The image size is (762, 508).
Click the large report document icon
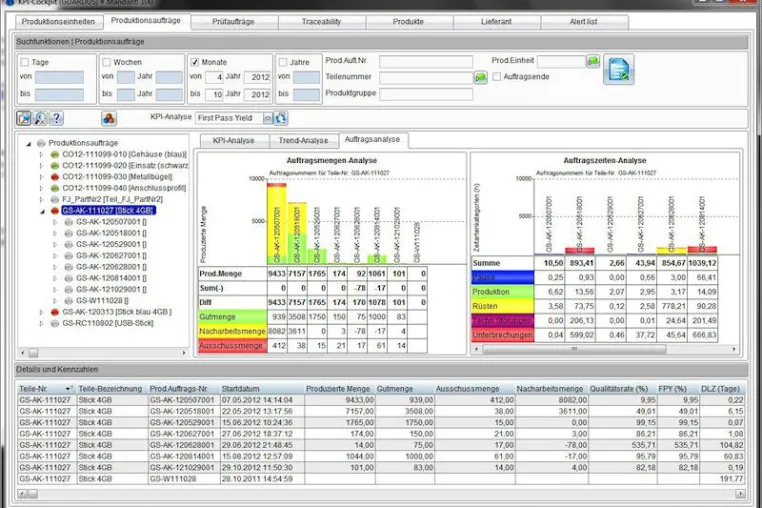(x=619, y=70)
